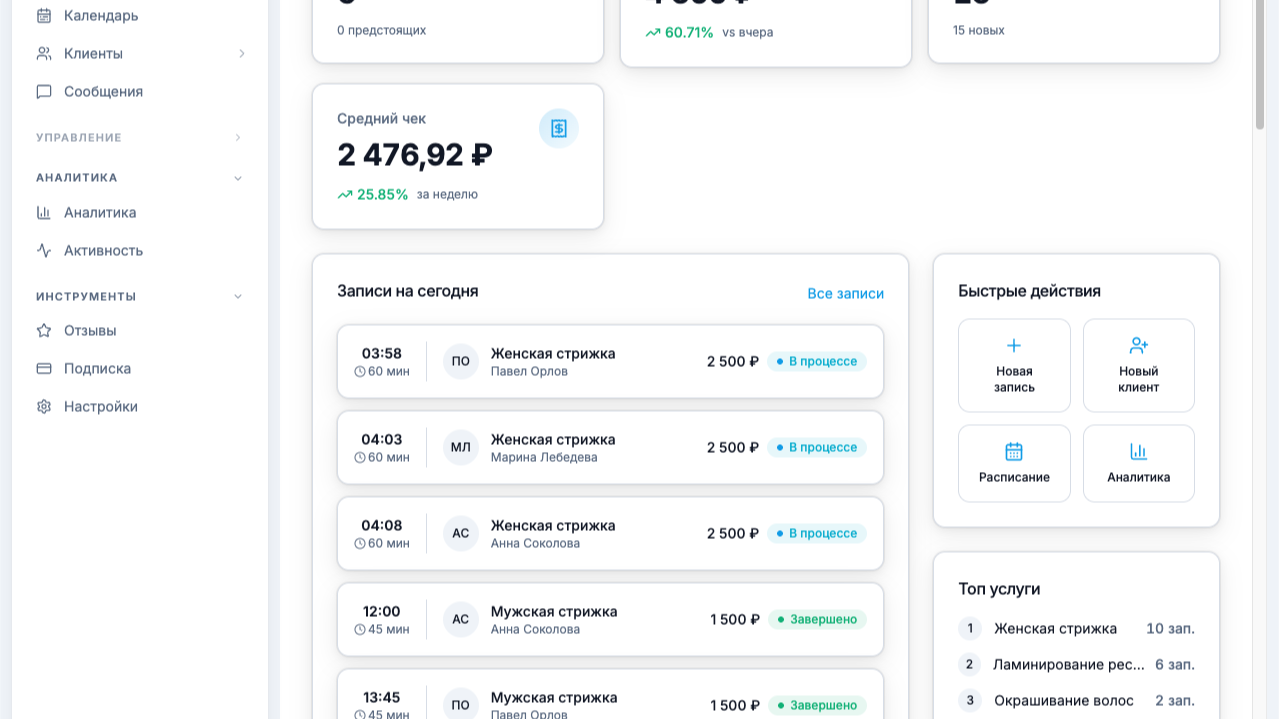Click the chat bubble icon beside Сообщения
This screenshot has height=719, width=1279.
click(44, 91)
